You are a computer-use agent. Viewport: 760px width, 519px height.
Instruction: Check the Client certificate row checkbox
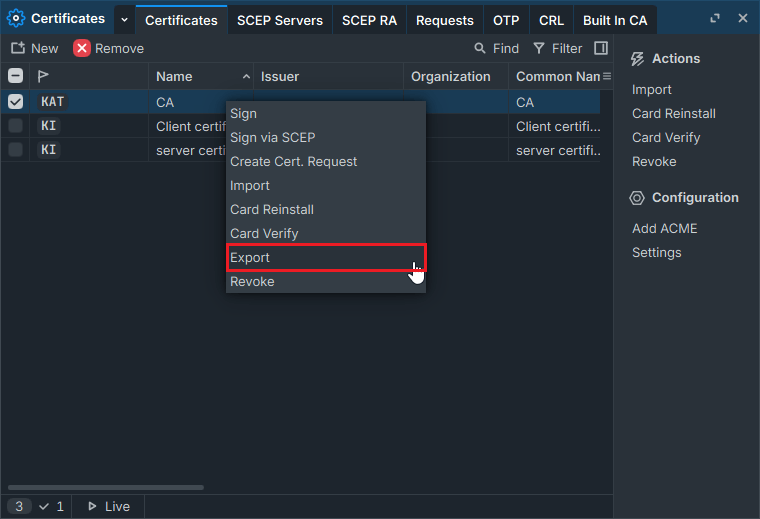click(16, 126)
